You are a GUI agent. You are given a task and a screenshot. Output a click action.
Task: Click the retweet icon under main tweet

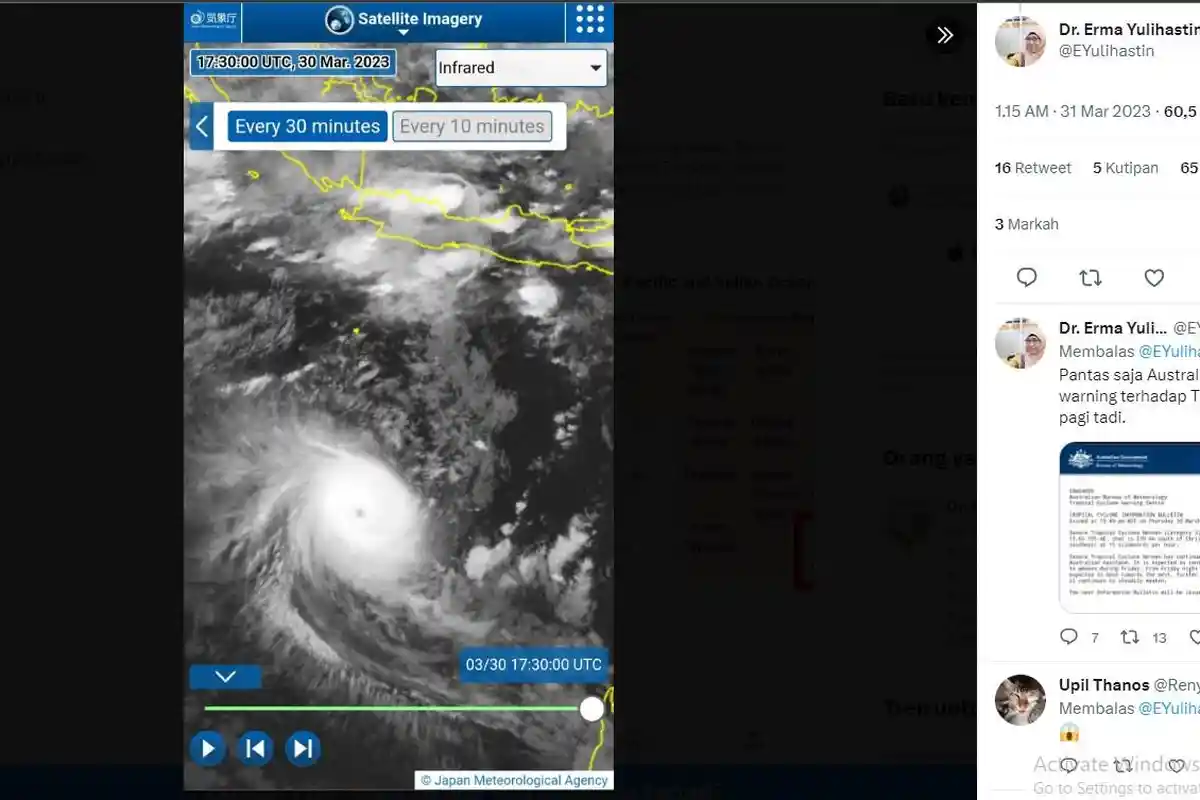click(1090, 278)
